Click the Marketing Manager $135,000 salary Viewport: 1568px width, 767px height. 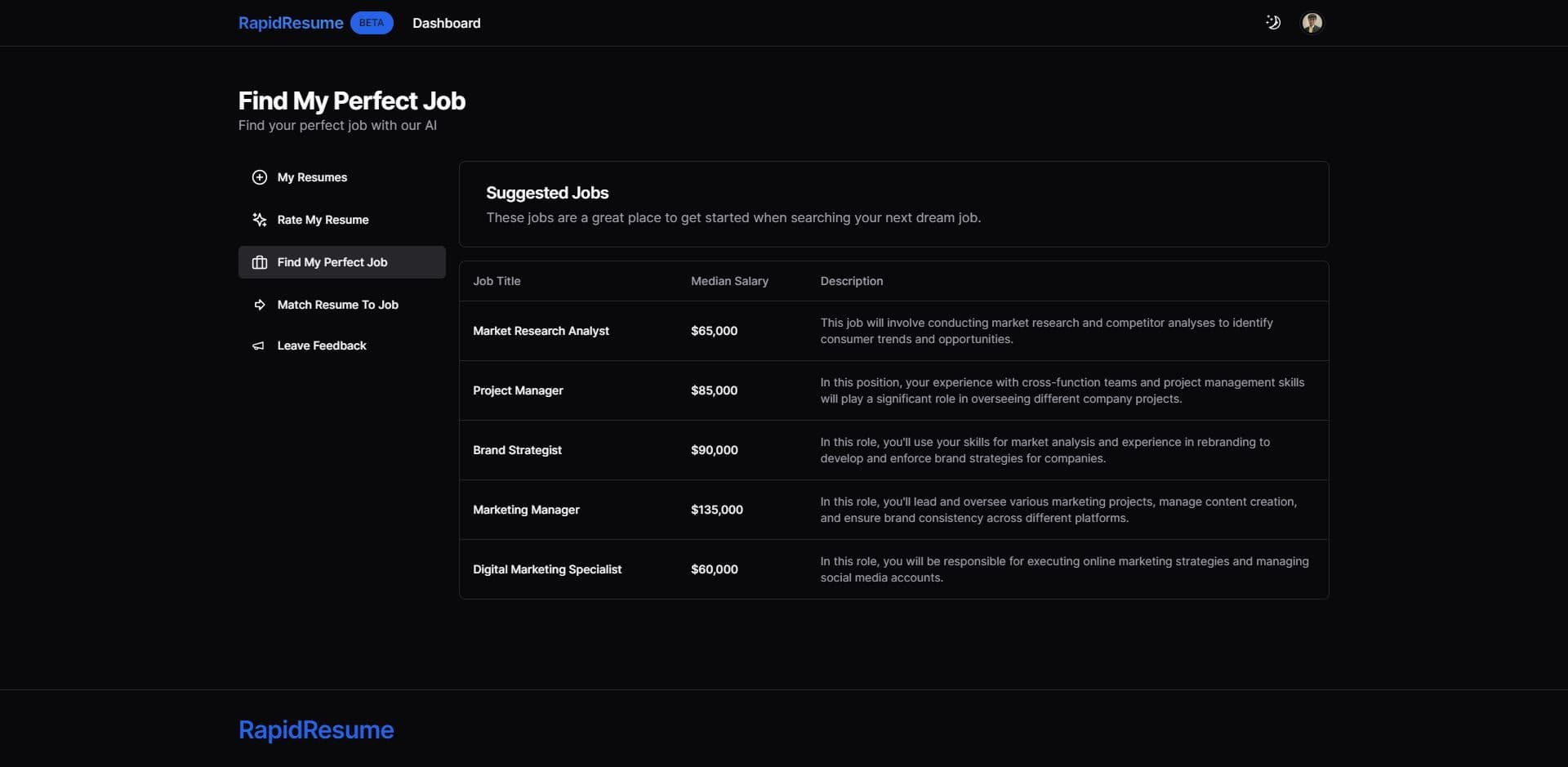coord(716,510)
